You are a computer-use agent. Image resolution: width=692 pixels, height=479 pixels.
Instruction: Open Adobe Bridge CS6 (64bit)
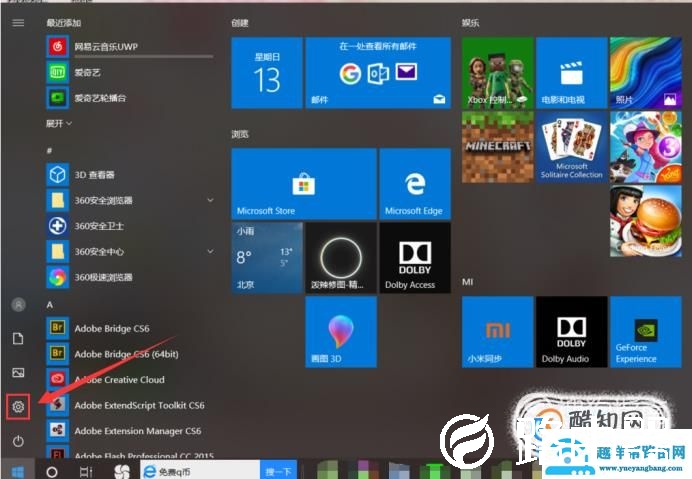pos(131,354)
